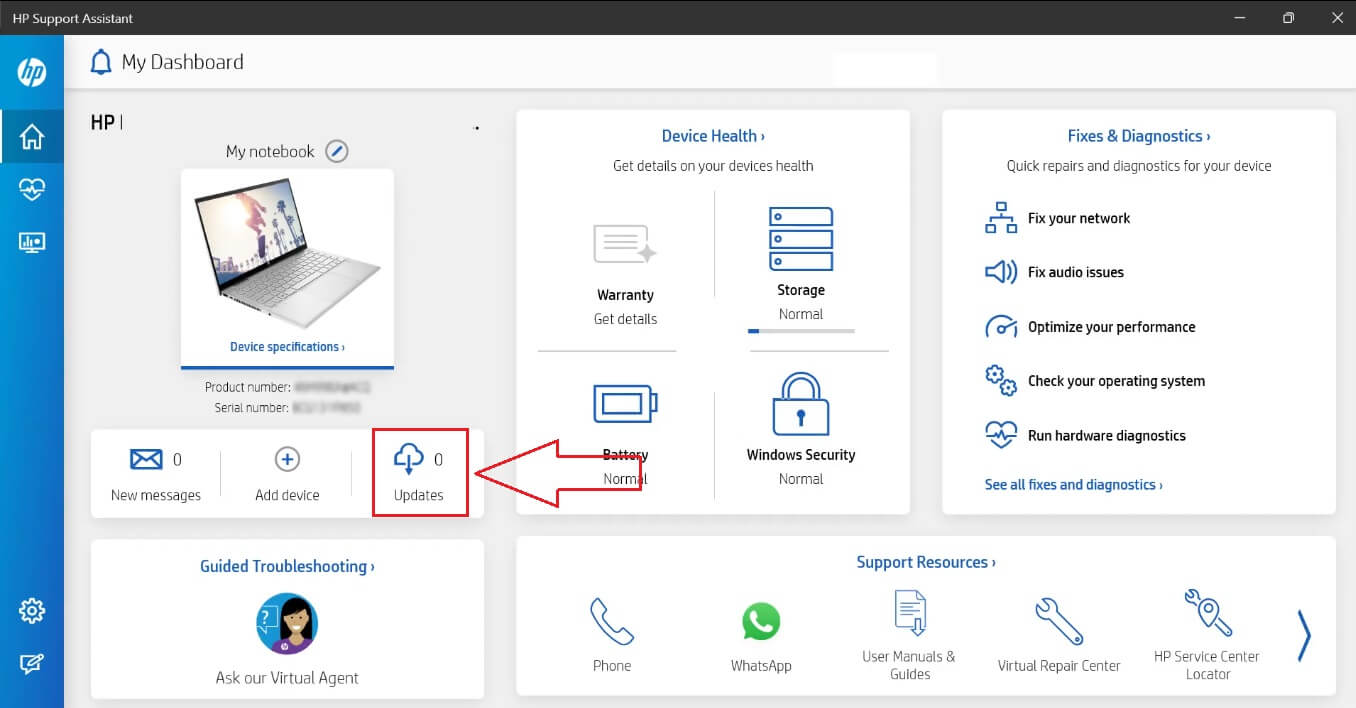Open the monitor diagnostics sidebar icon
1356x708 pixels.
pos(32,242)
